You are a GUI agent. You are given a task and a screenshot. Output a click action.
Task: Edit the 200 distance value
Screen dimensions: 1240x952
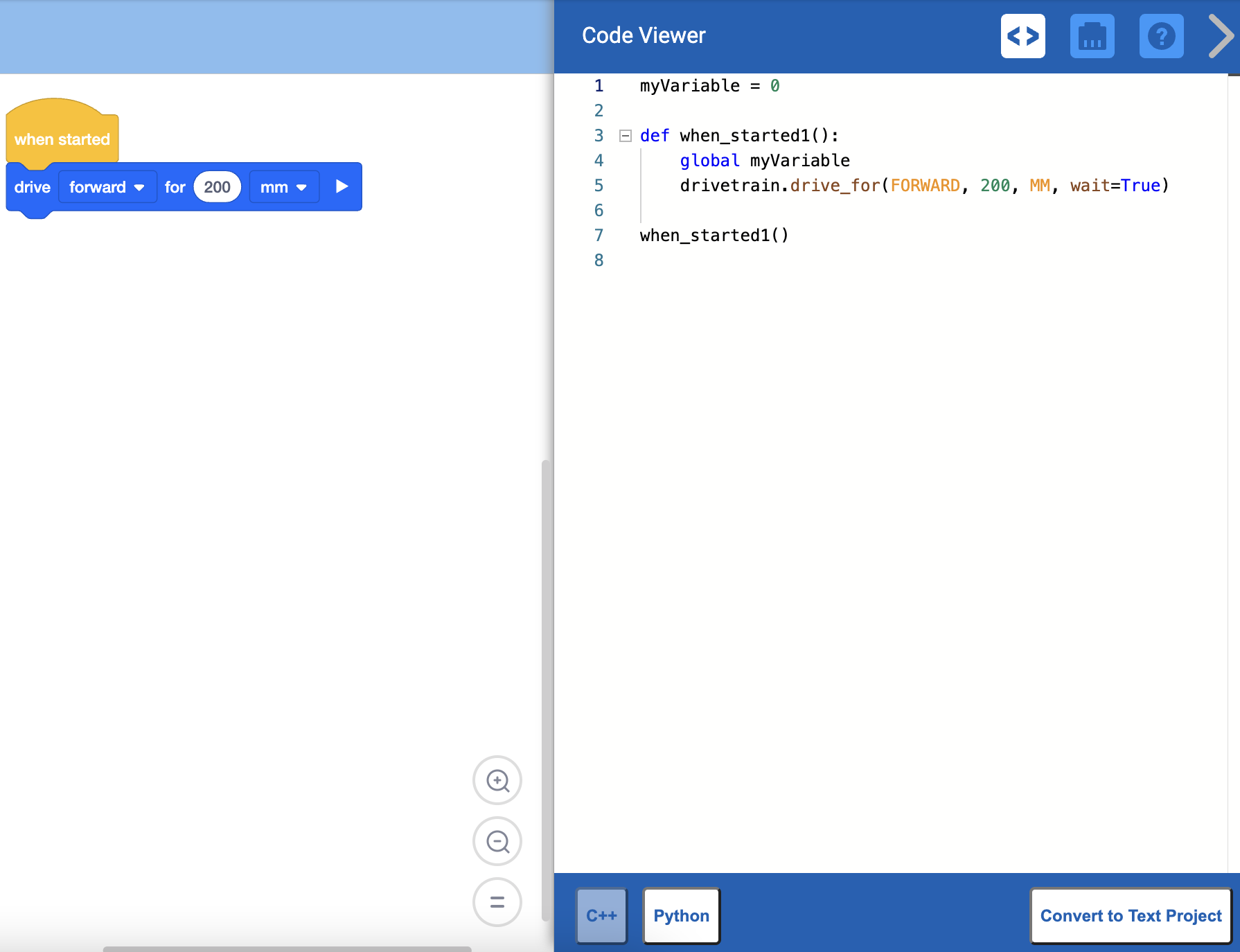[x=216, y=186]
